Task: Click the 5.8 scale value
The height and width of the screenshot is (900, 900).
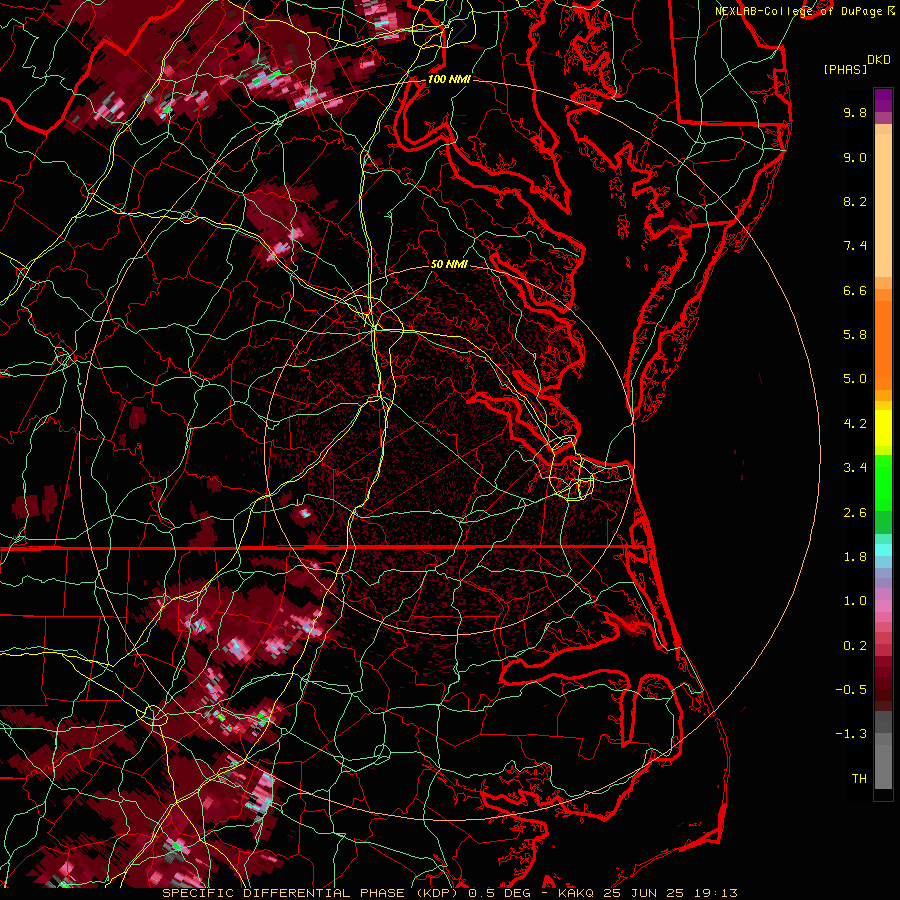Action: [855, 335]
